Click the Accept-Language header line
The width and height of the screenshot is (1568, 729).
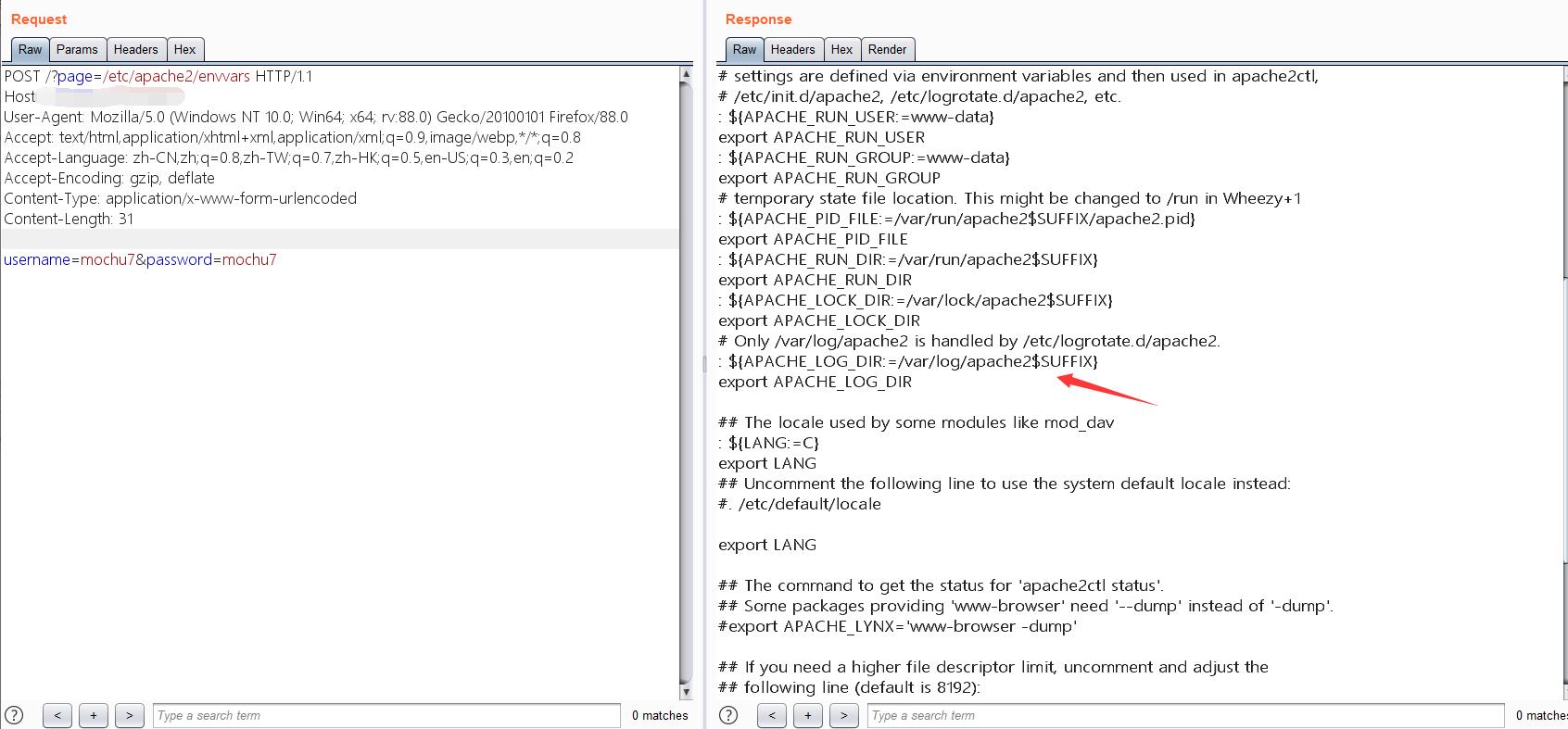[x=289, y=157]
